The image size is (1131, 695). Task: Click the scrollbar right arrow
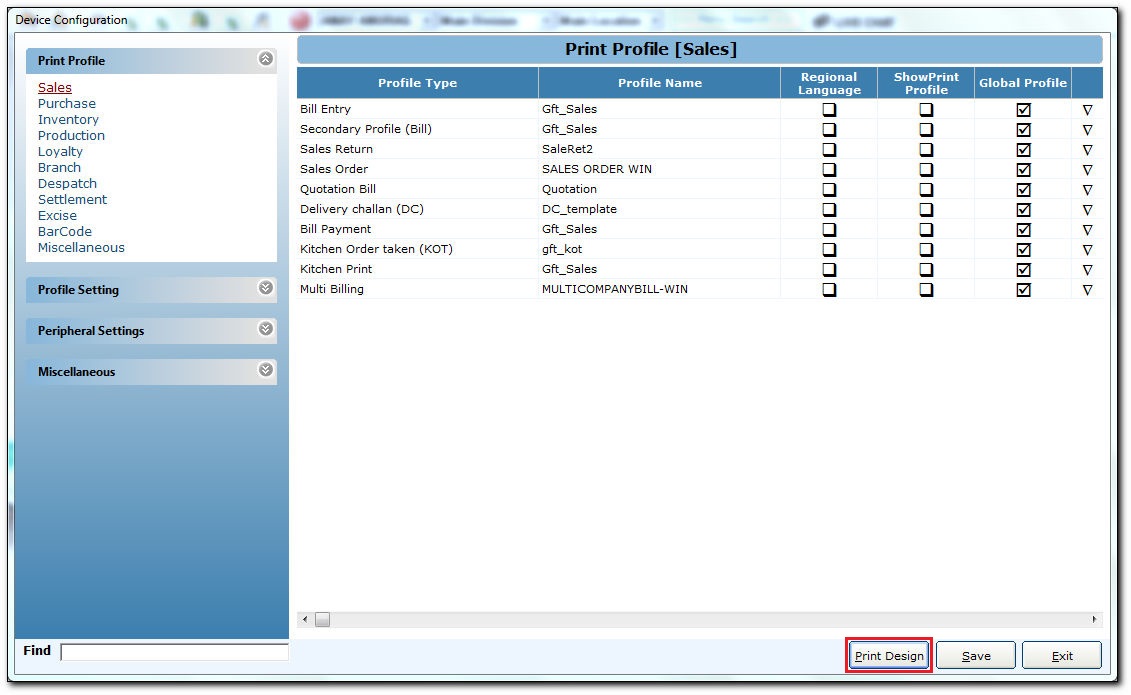[1094, 620]
